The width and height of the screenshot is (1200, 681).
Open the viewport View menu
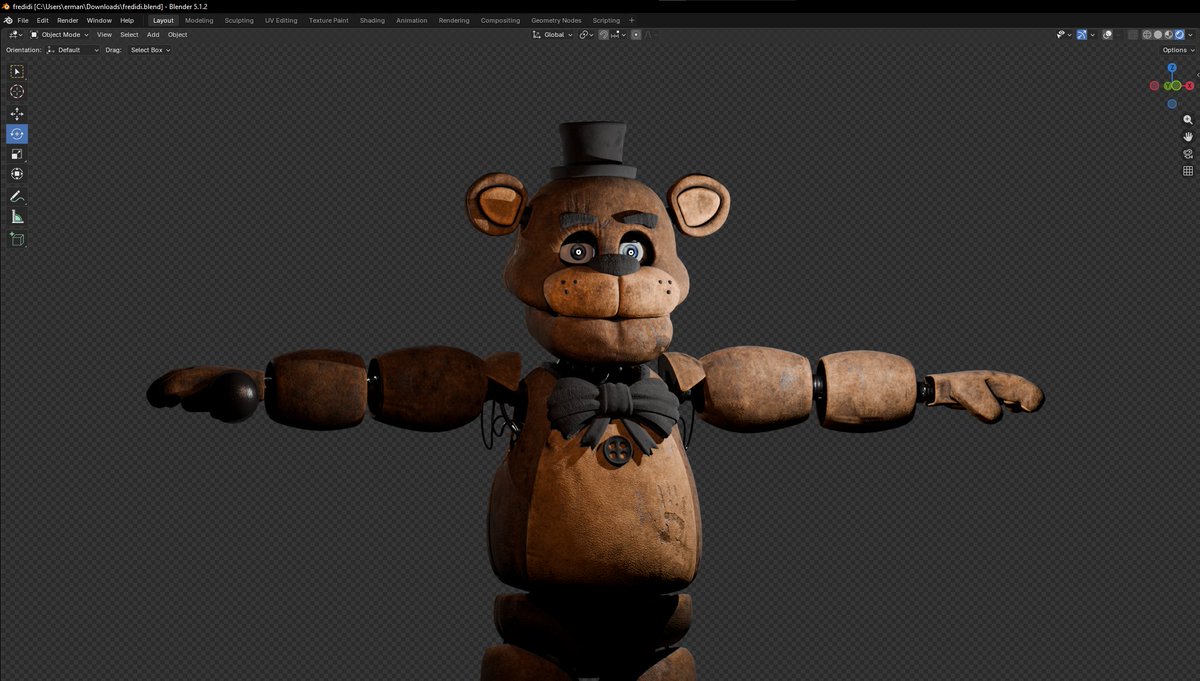[x=104, y=35]
